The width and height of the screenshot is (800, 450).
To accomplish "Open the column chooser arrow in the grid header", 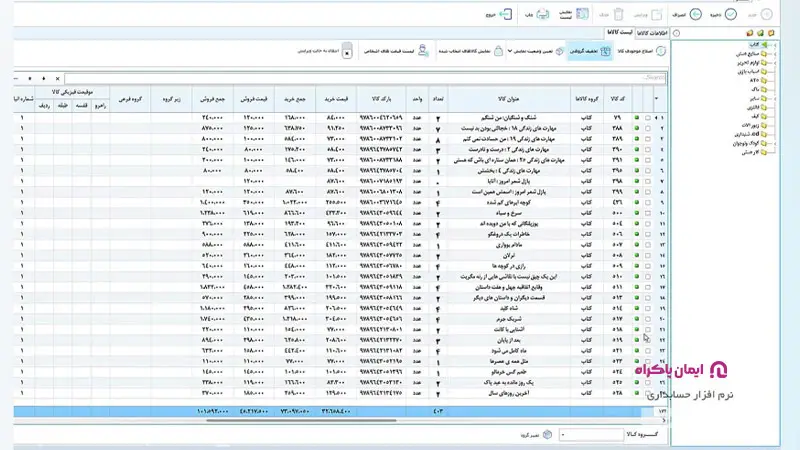I will coord(657,98).
